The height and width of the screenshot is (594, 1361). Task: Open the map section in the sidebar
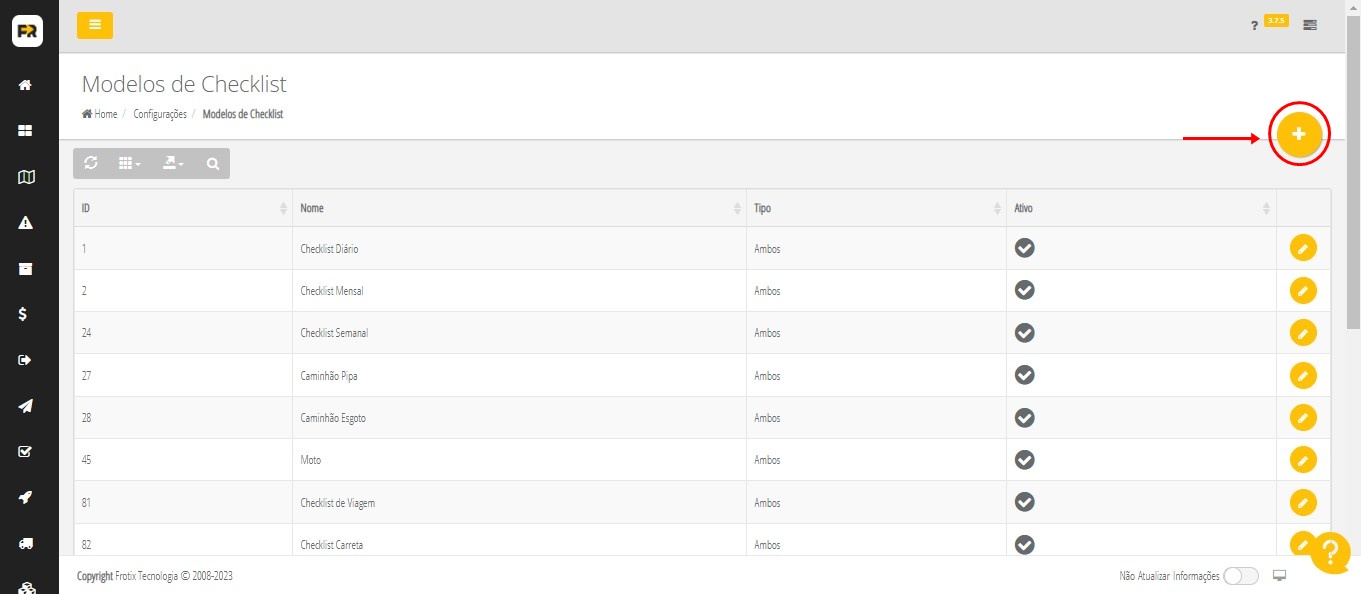pyautogui.click(x=26, y=177)
